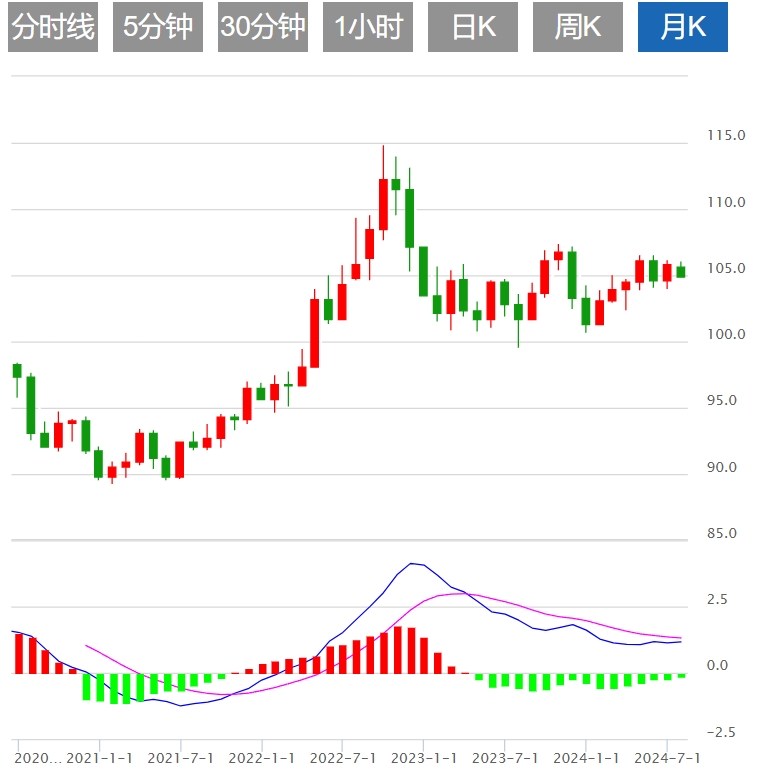
Task: Click the 2023-7-1 date axis label
Action: [x=505, y=758]
